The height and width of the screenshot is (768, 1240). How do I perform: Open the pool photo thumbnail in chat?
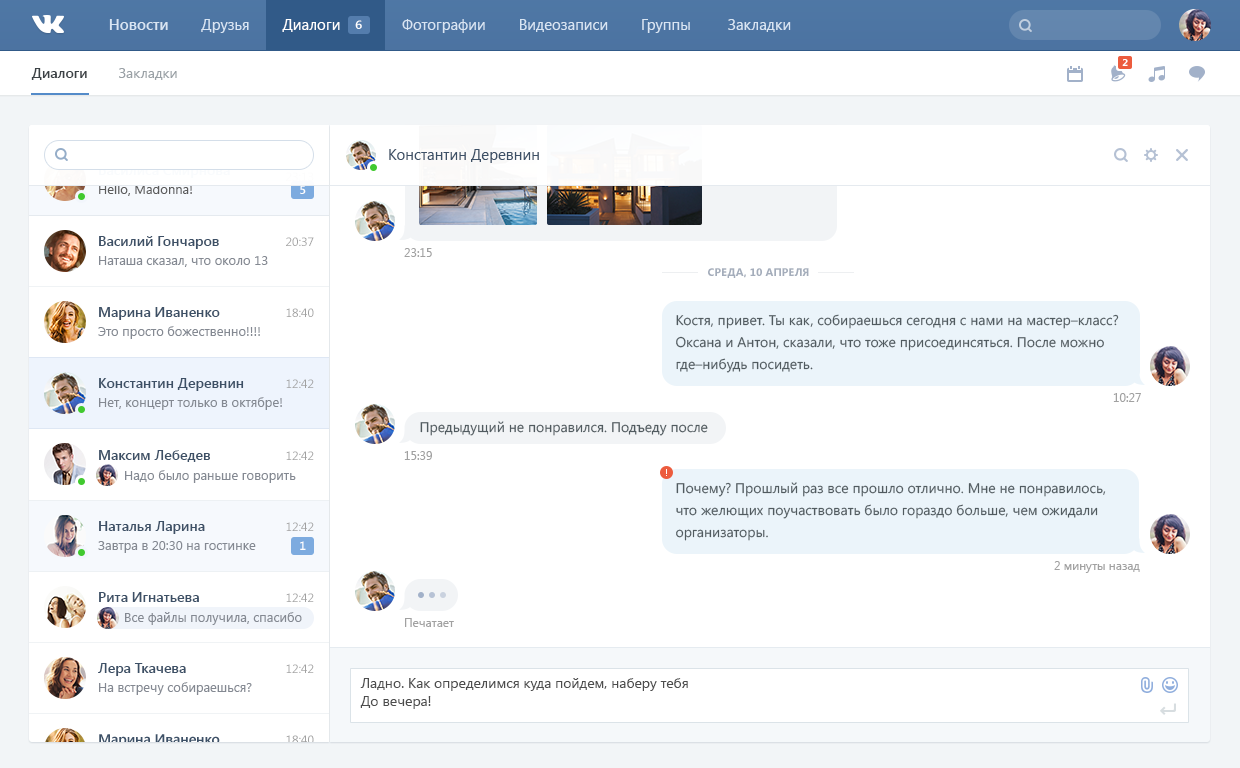(x=478, y=204)
